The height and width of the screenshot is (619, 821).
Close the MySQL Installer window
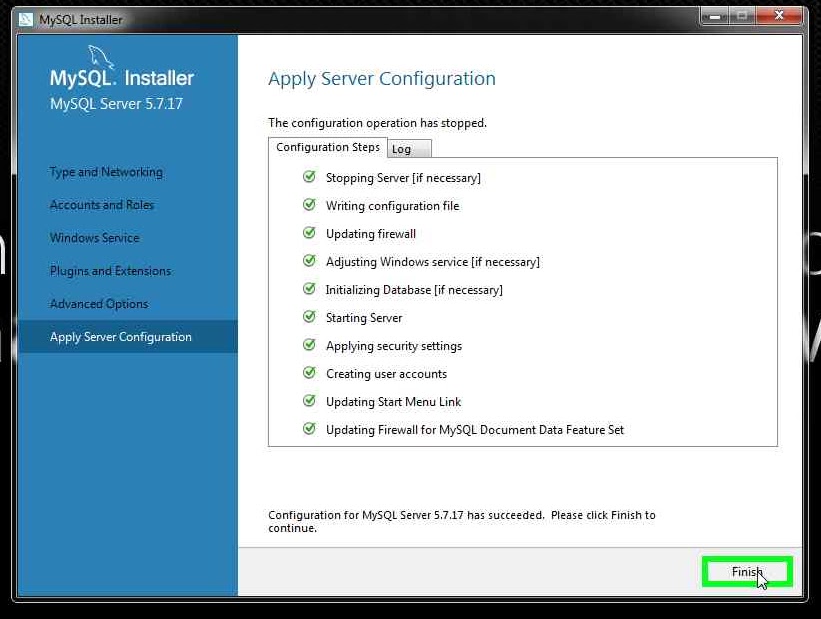(x=779, y=16)
